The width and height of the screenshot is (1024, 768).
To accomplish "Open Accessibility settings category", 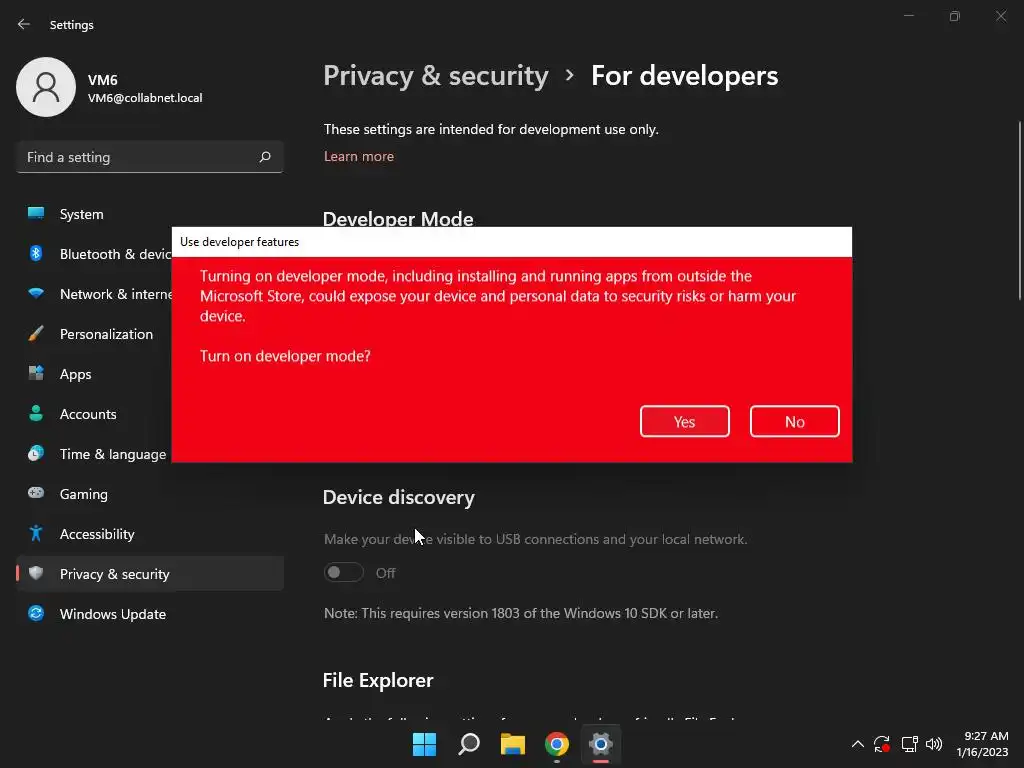I will 150,534.
